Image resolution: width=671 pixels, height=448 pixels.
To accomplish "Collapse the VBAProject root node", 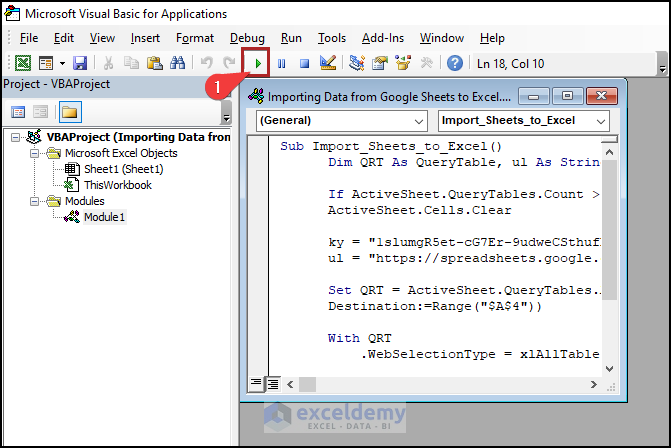I will pyautogui.click(x=15, y=137).
